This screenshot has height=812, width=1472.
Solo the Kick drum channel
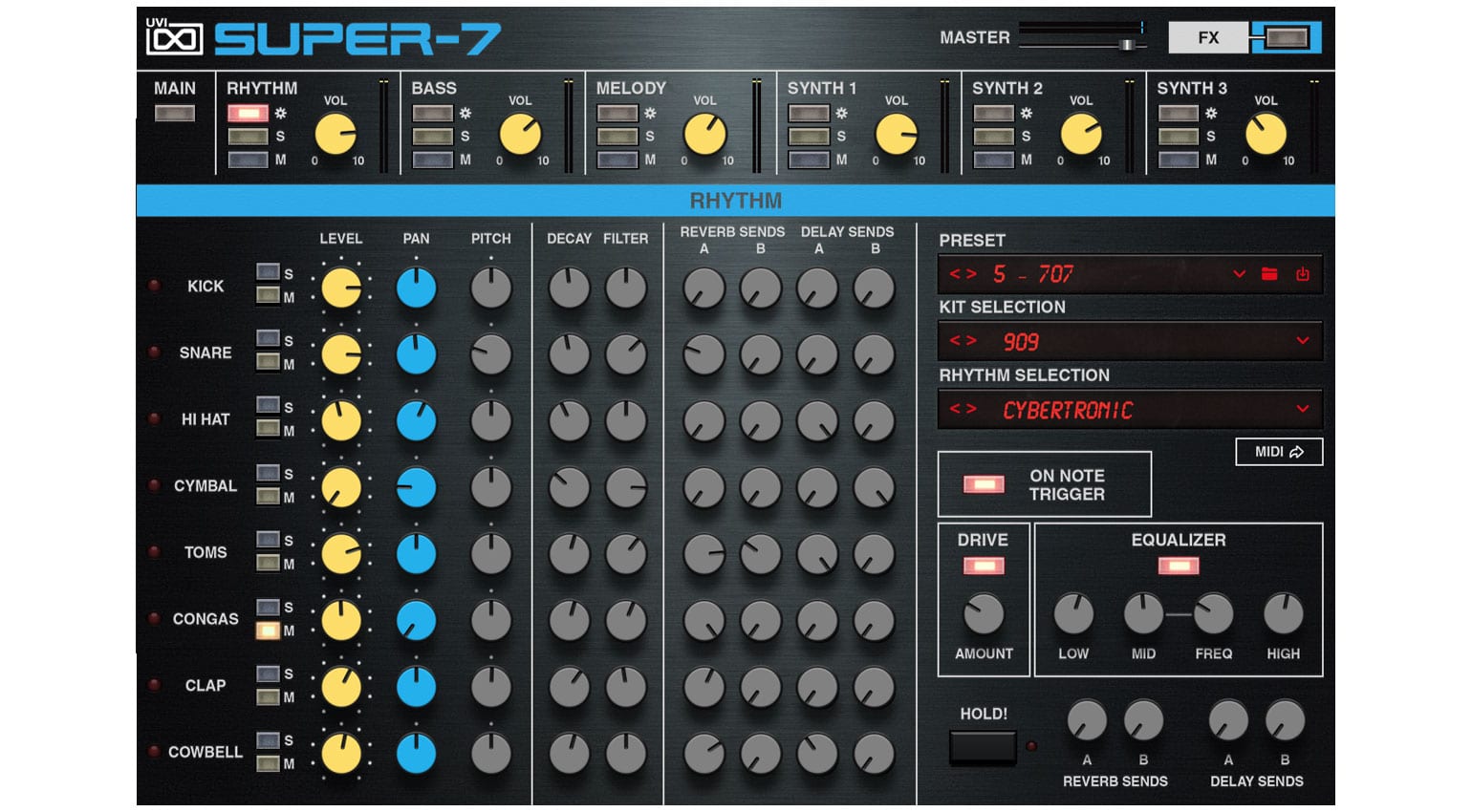[268, 272]
